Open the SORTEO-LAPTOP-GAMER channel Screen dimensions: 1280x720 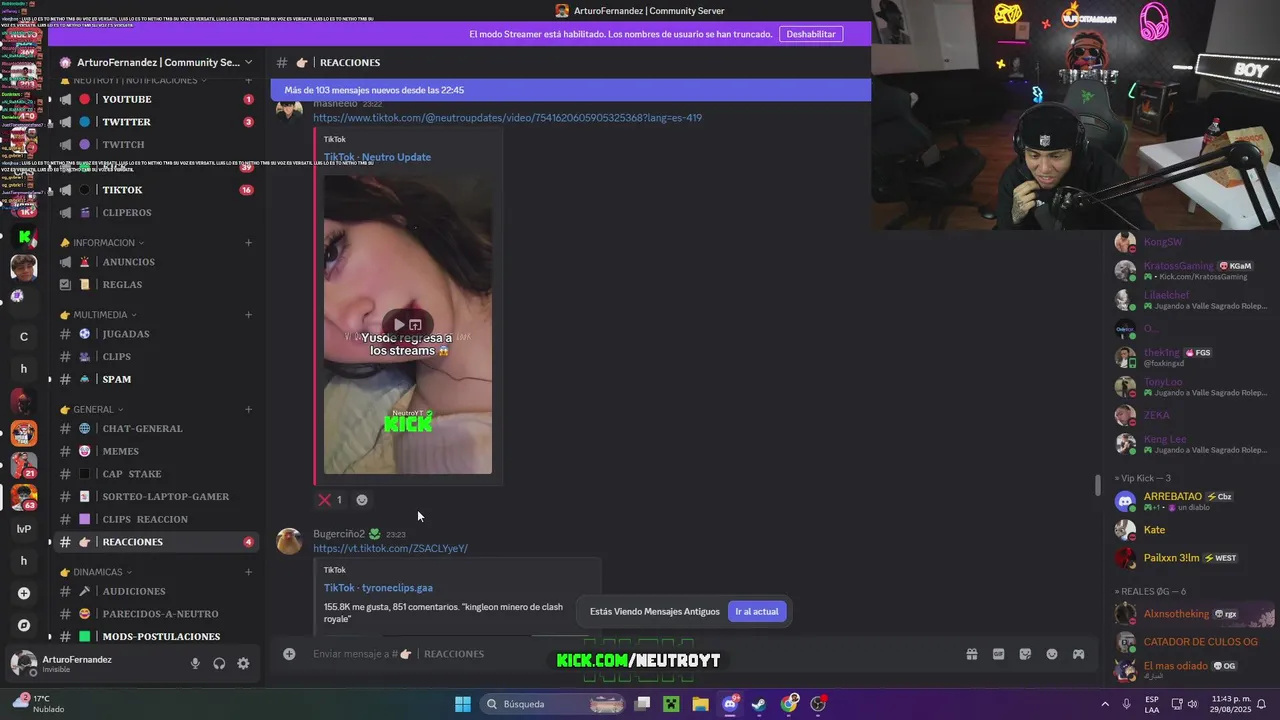point(156,496)
